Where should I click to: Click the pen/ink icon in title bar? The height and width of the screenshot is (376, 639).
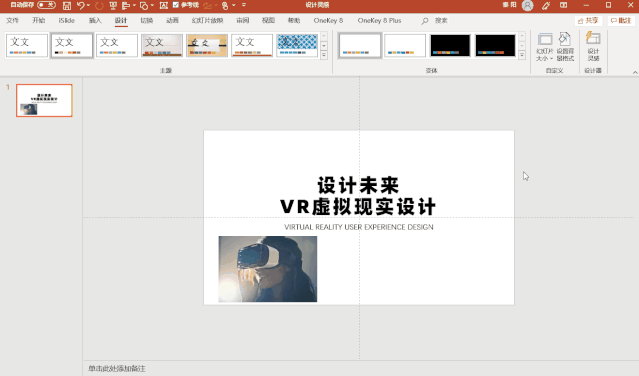pyautogui.click(x=546, y=5)
